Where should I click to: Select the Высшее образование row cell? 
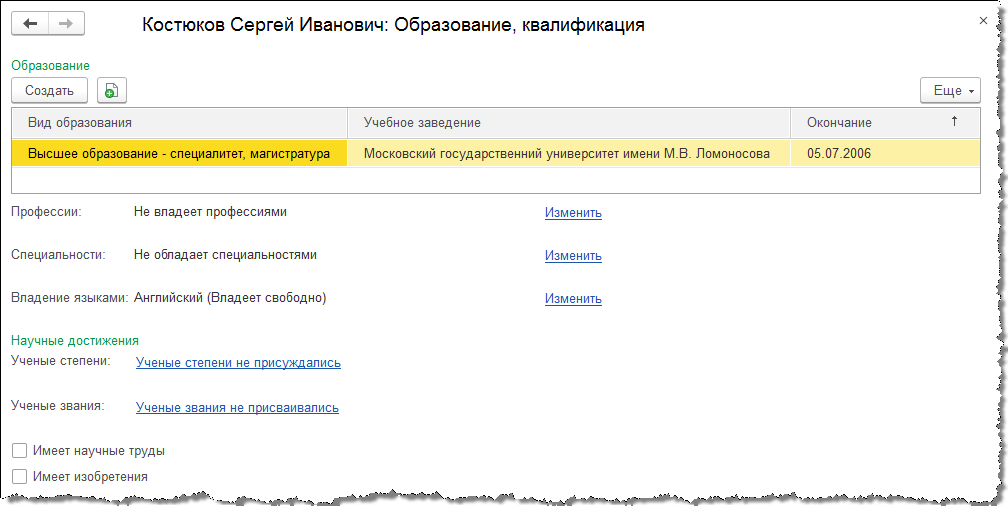(179, 154)
